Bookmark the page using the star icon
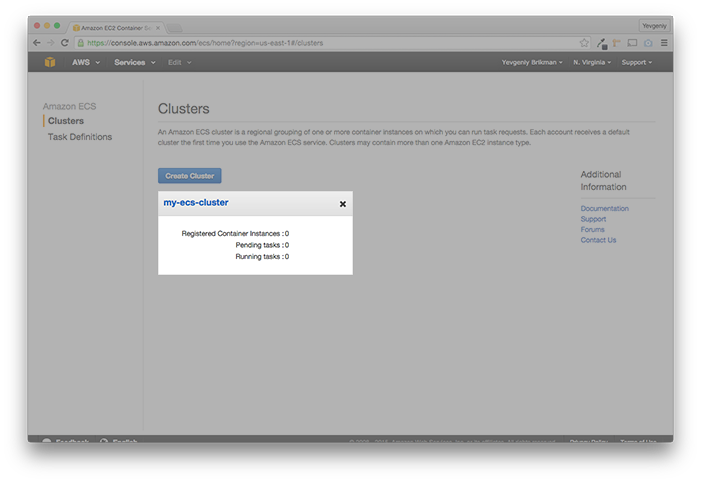701x482 pixels. point(584,43)
